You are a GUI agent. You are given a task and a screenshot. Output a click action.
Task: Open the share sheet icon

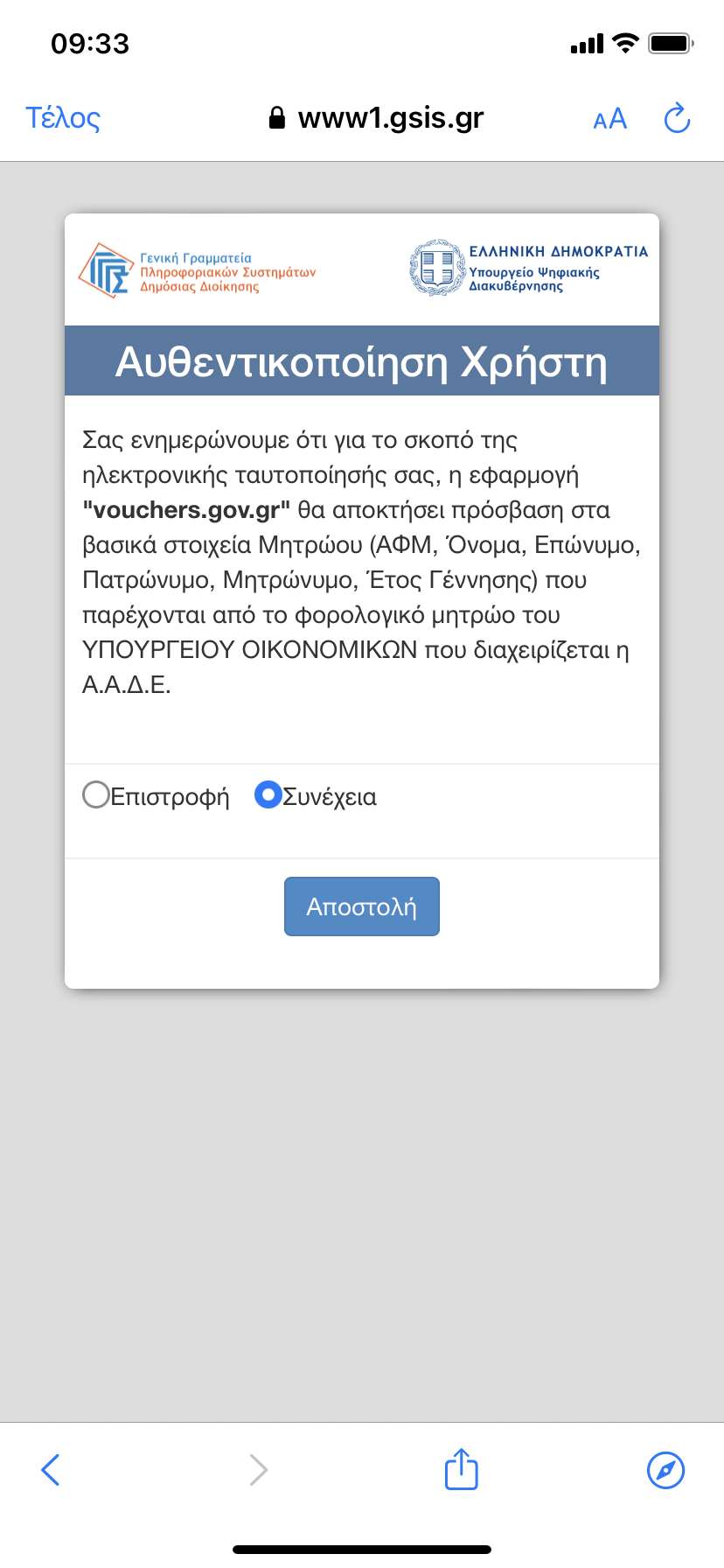(x=462, y=1468)
